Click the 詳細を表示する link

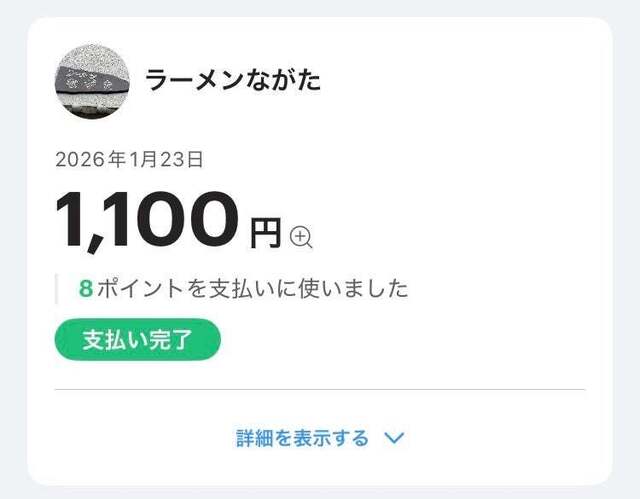tap(303, 438)
